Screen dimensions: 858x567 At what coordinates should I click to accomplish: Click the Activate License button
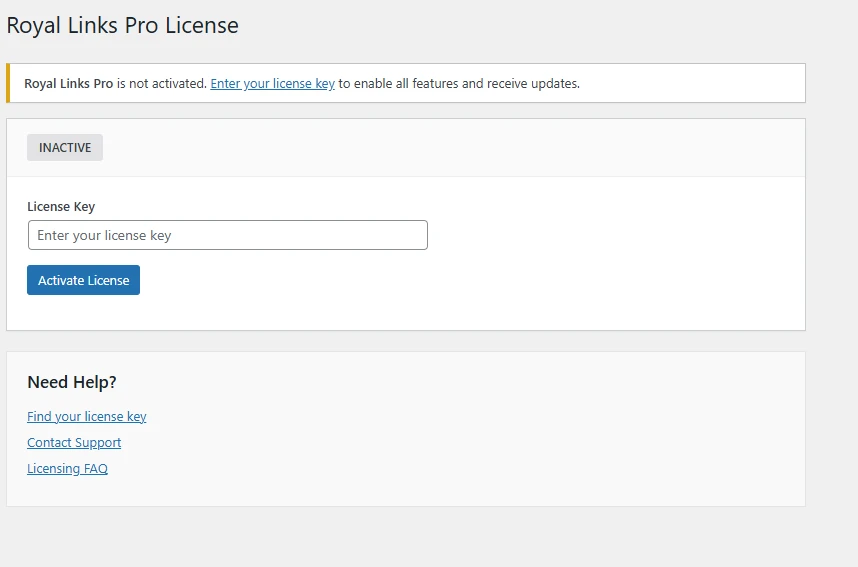[x=83, y=280]
